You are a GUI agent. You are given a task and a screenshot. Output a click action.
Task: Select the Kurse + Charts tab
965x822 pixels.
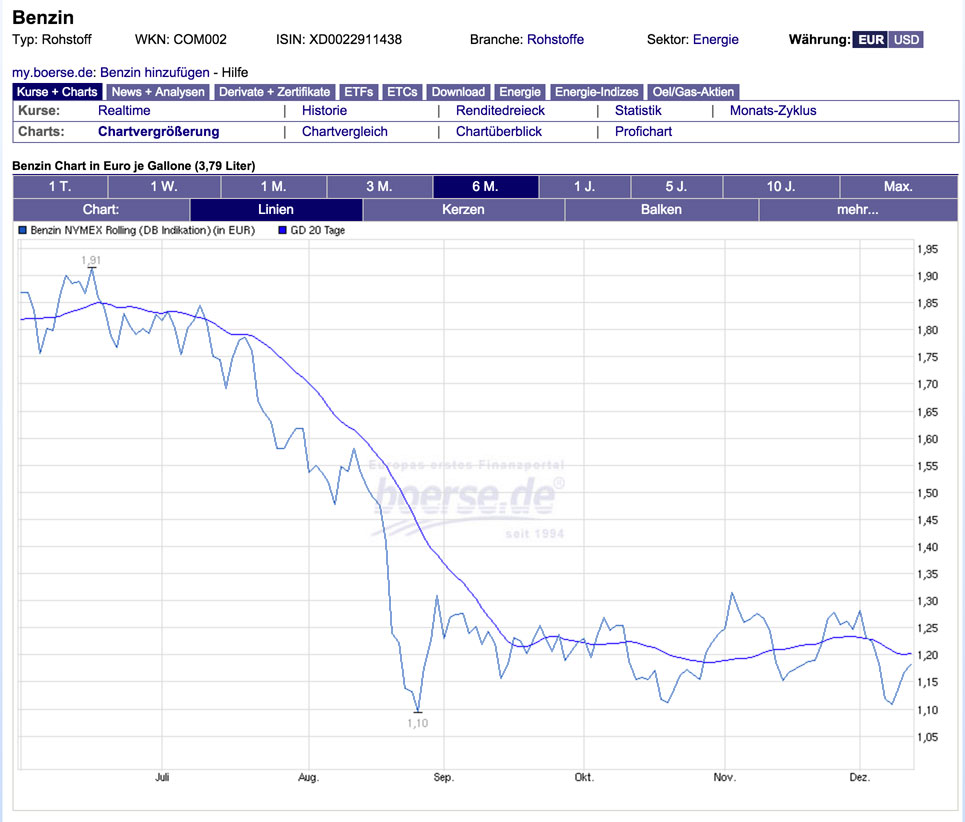coord(57,92)
